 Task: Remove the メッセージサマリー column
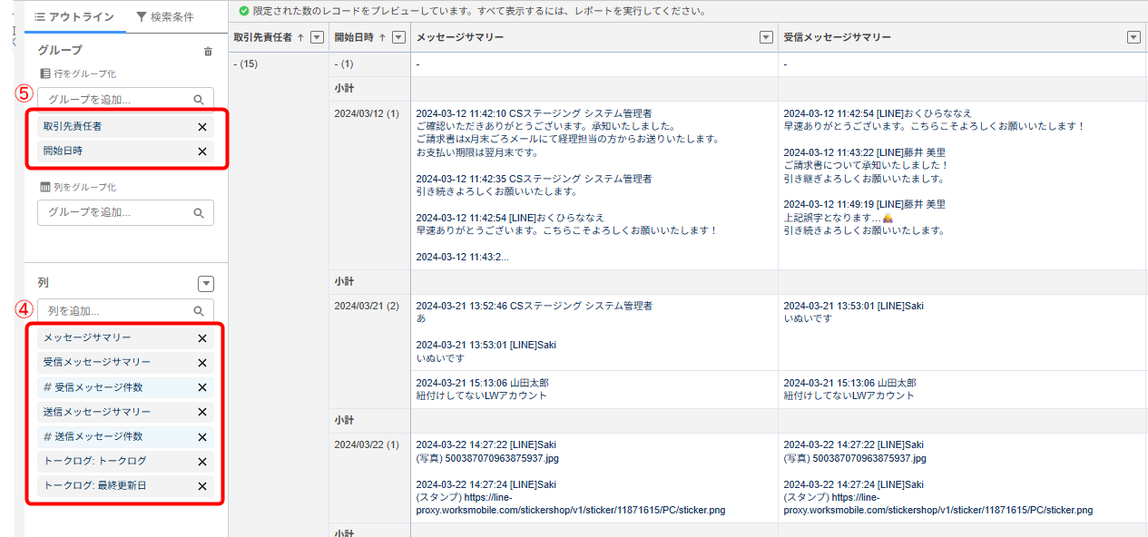[x=202, y=338]
